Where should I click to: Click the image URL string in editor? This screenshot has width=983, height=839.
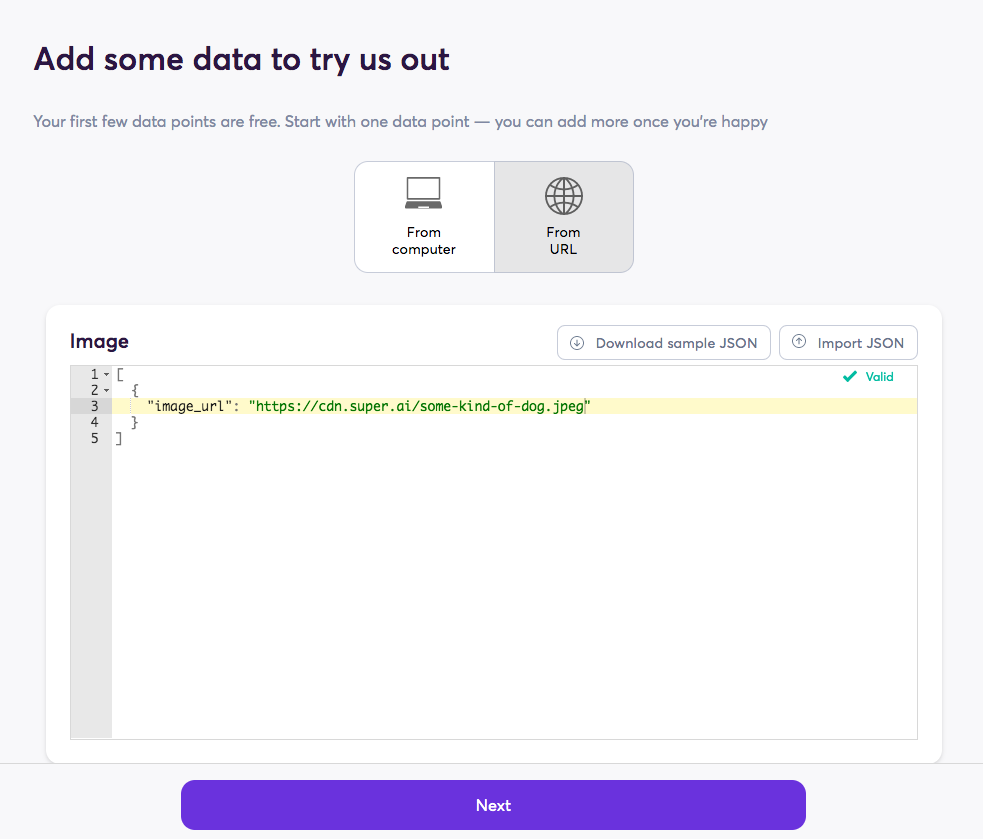point(419,406)
